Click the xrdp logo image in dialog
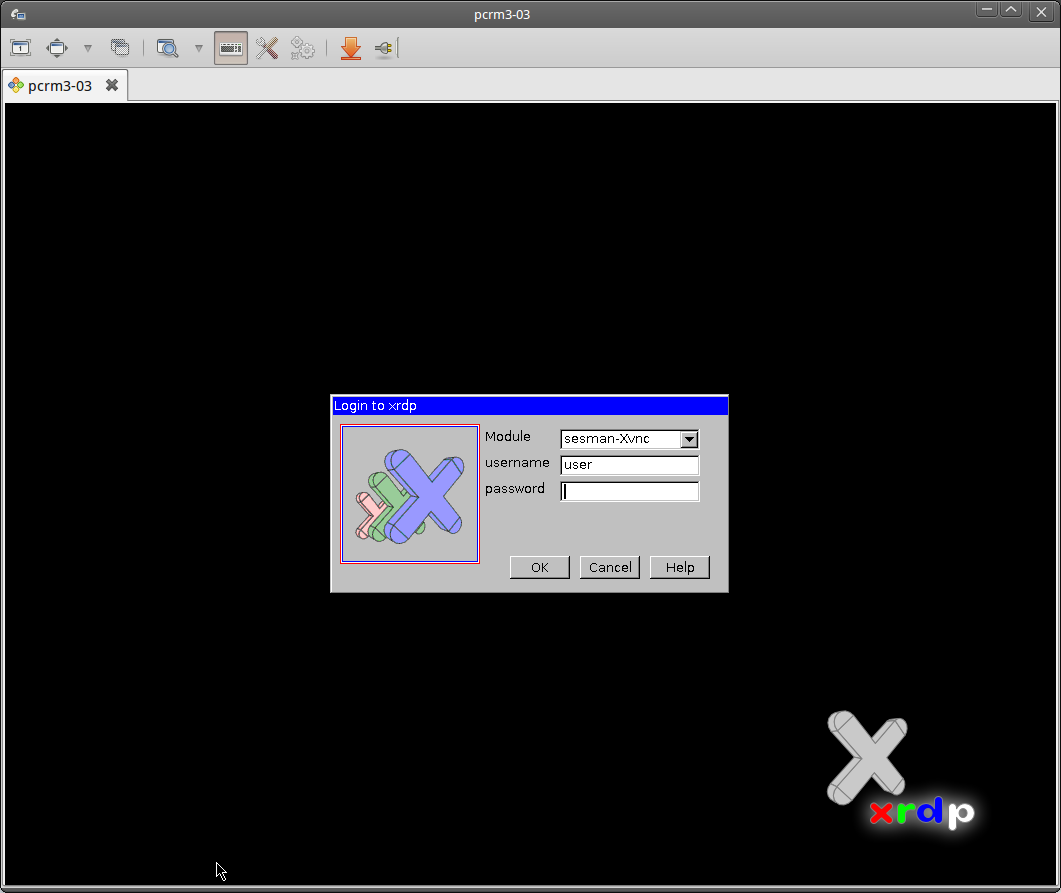Image resolution: width=1061 pixels, height=893 pixels. point(410,494)
